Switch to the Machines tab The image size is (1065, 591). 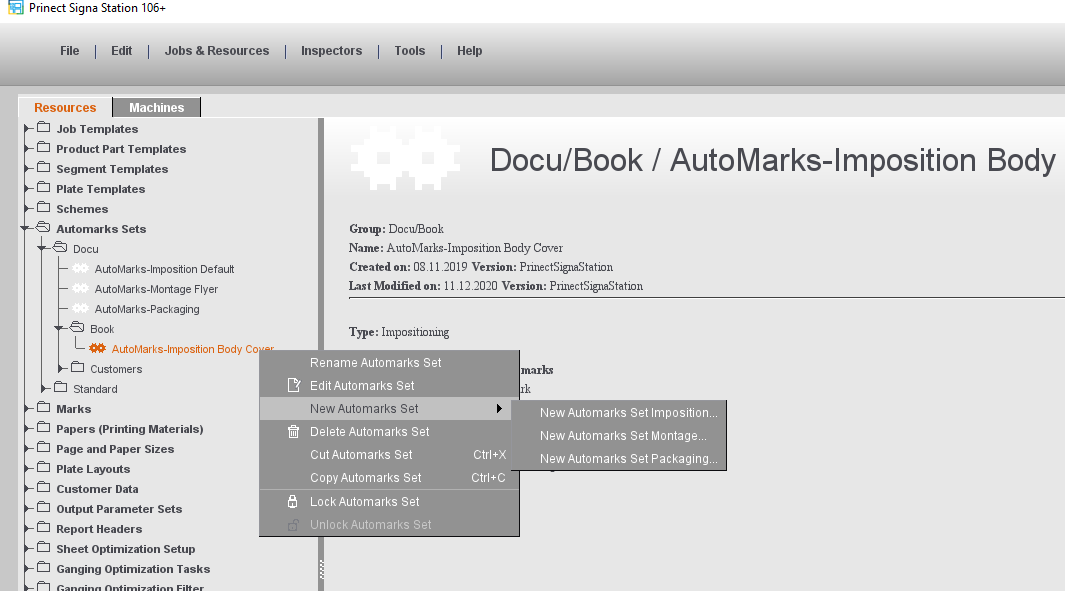157,108
